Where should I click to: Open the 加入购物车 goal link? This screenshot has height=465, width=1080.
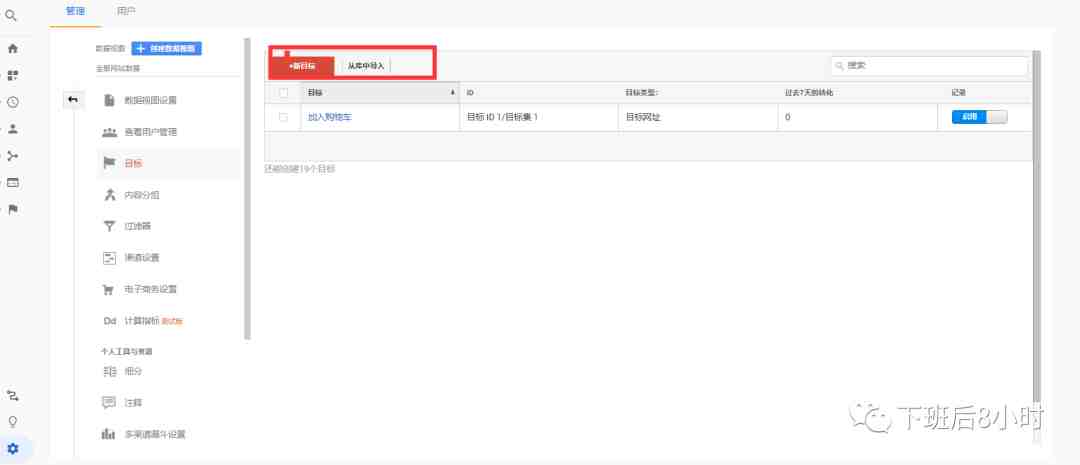coord(330,117)
